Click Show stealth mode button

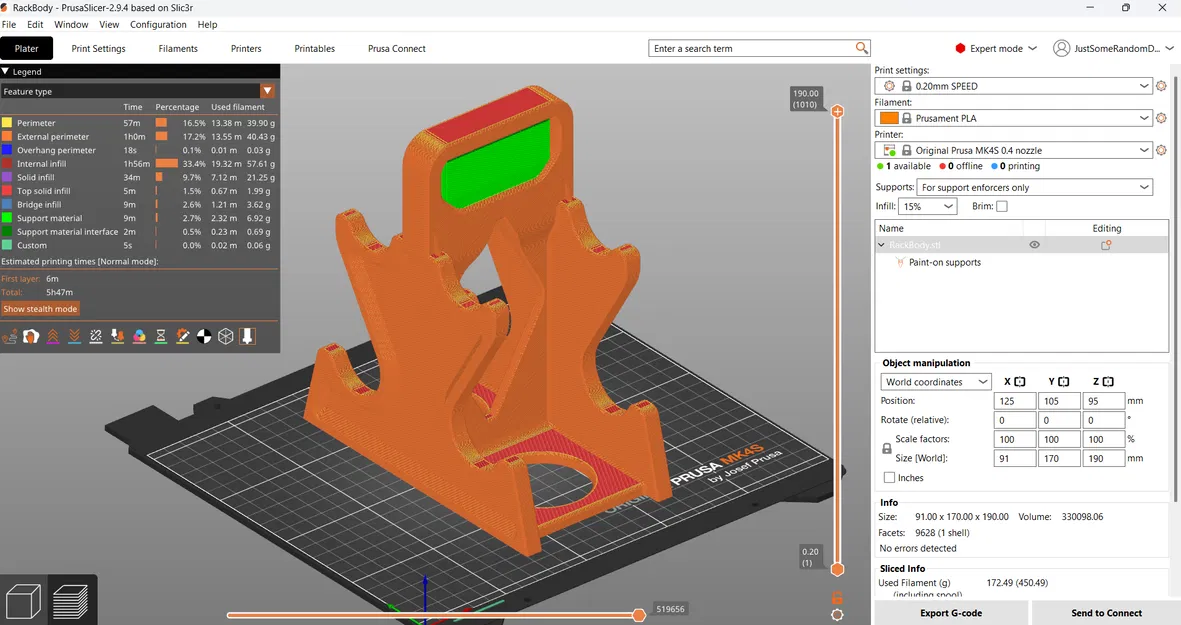(x=41, y=309)
